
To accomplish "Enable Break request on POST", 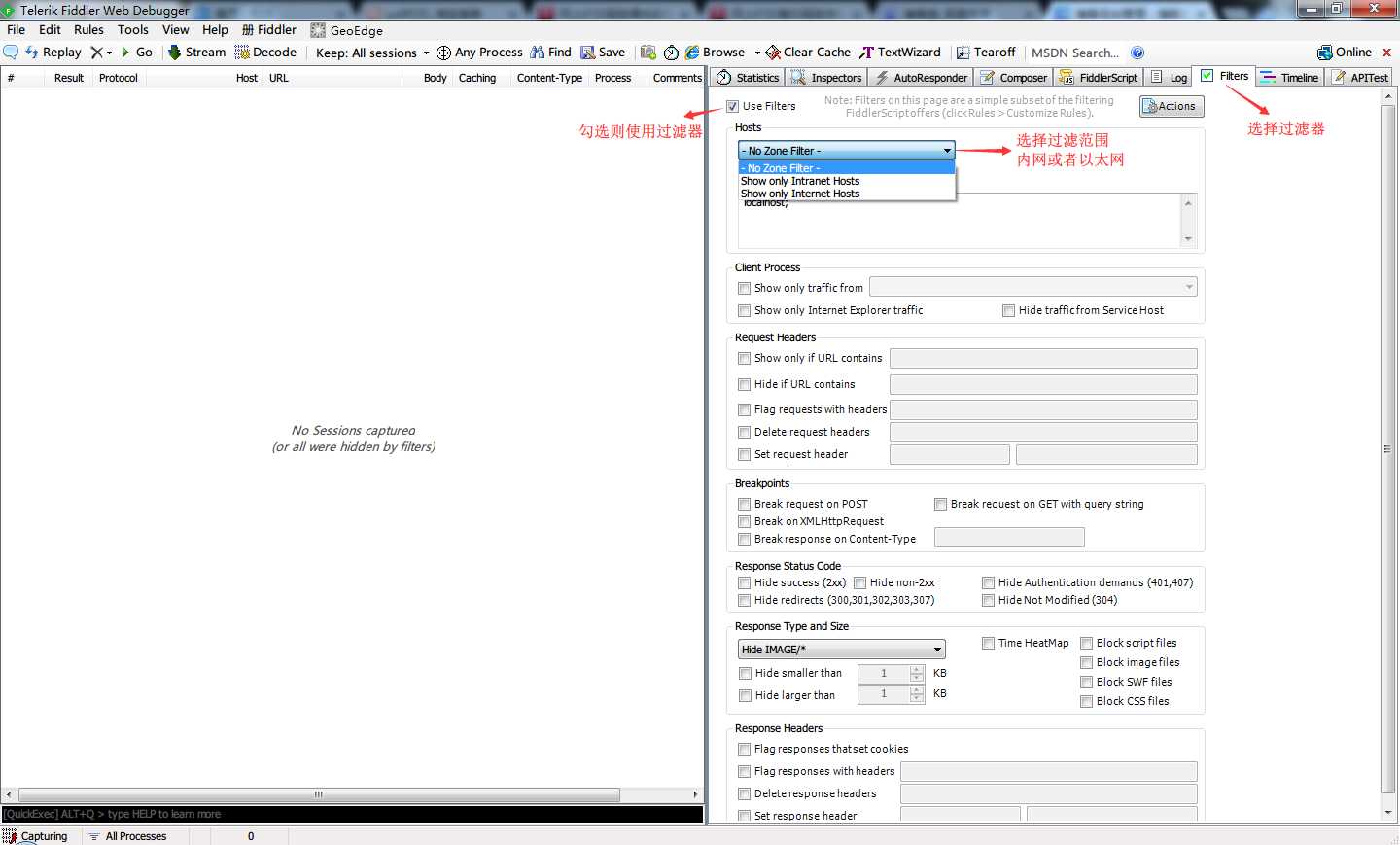I will point(744,504).
